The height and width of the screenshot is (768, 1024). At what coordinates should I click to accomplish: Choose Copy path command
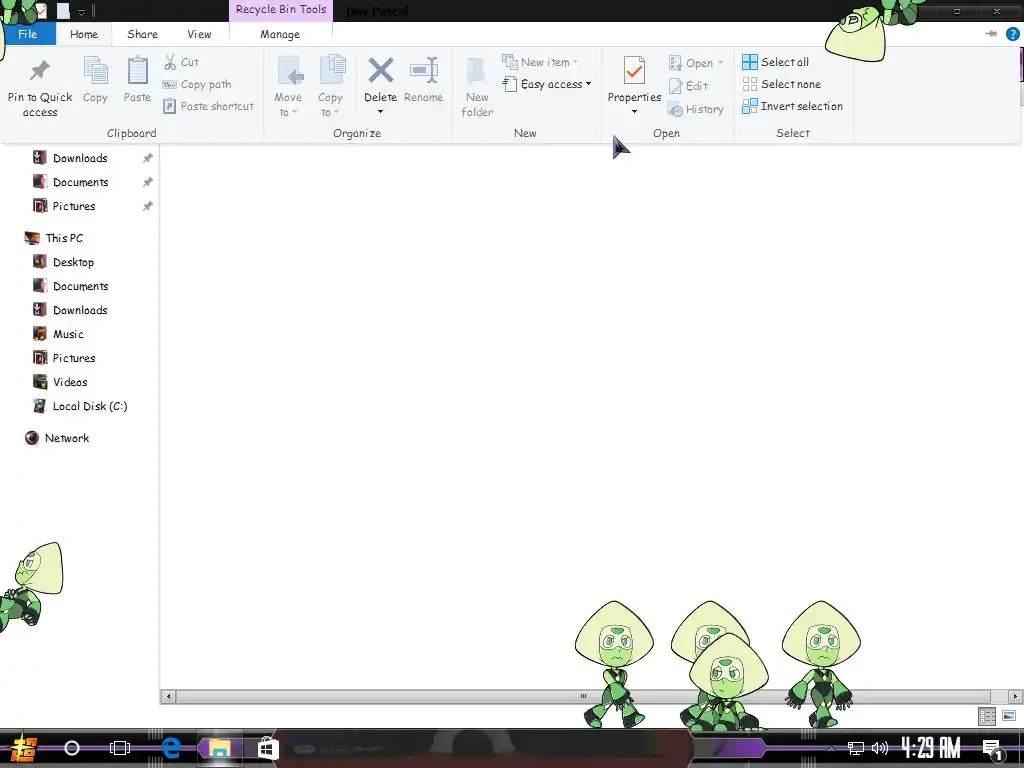click(197, 84)
